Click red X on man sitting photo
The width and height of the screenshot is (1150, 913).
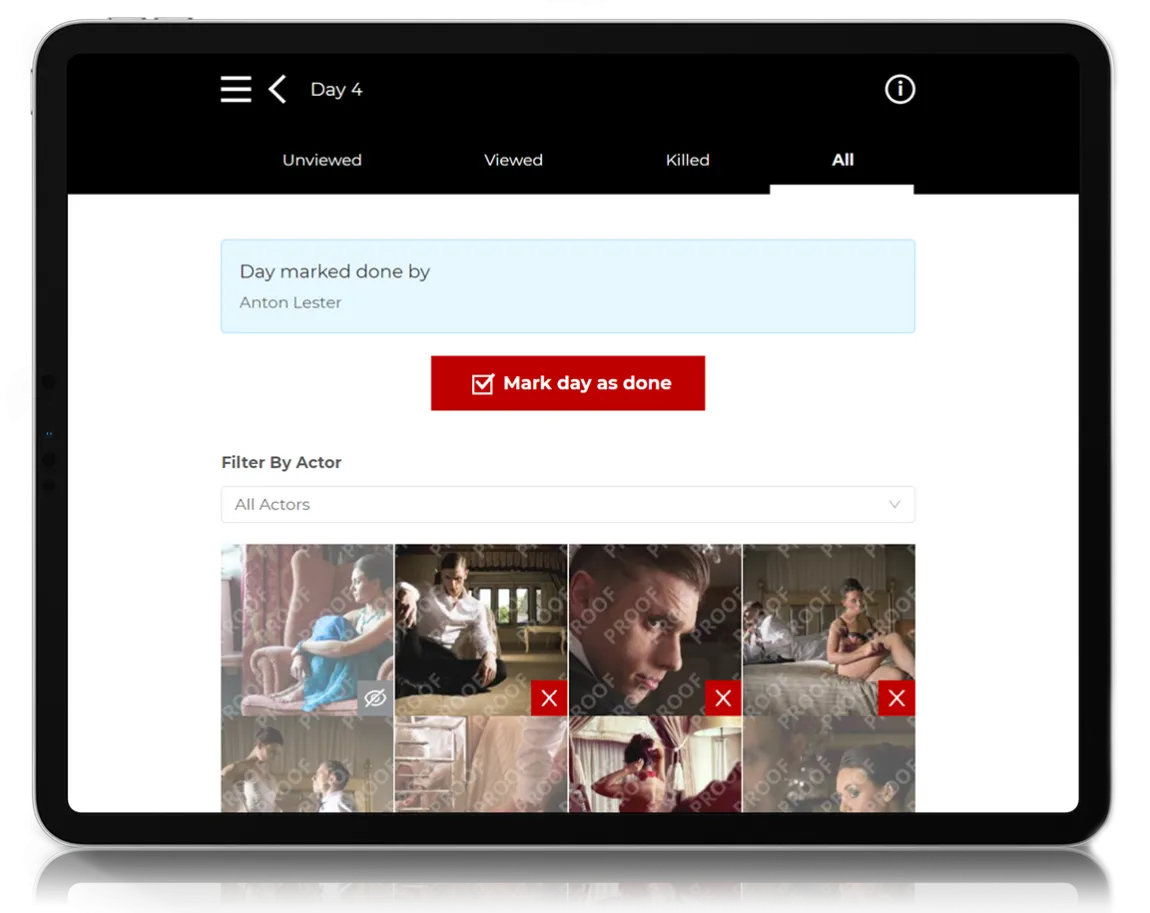click(x=549, y=698)
